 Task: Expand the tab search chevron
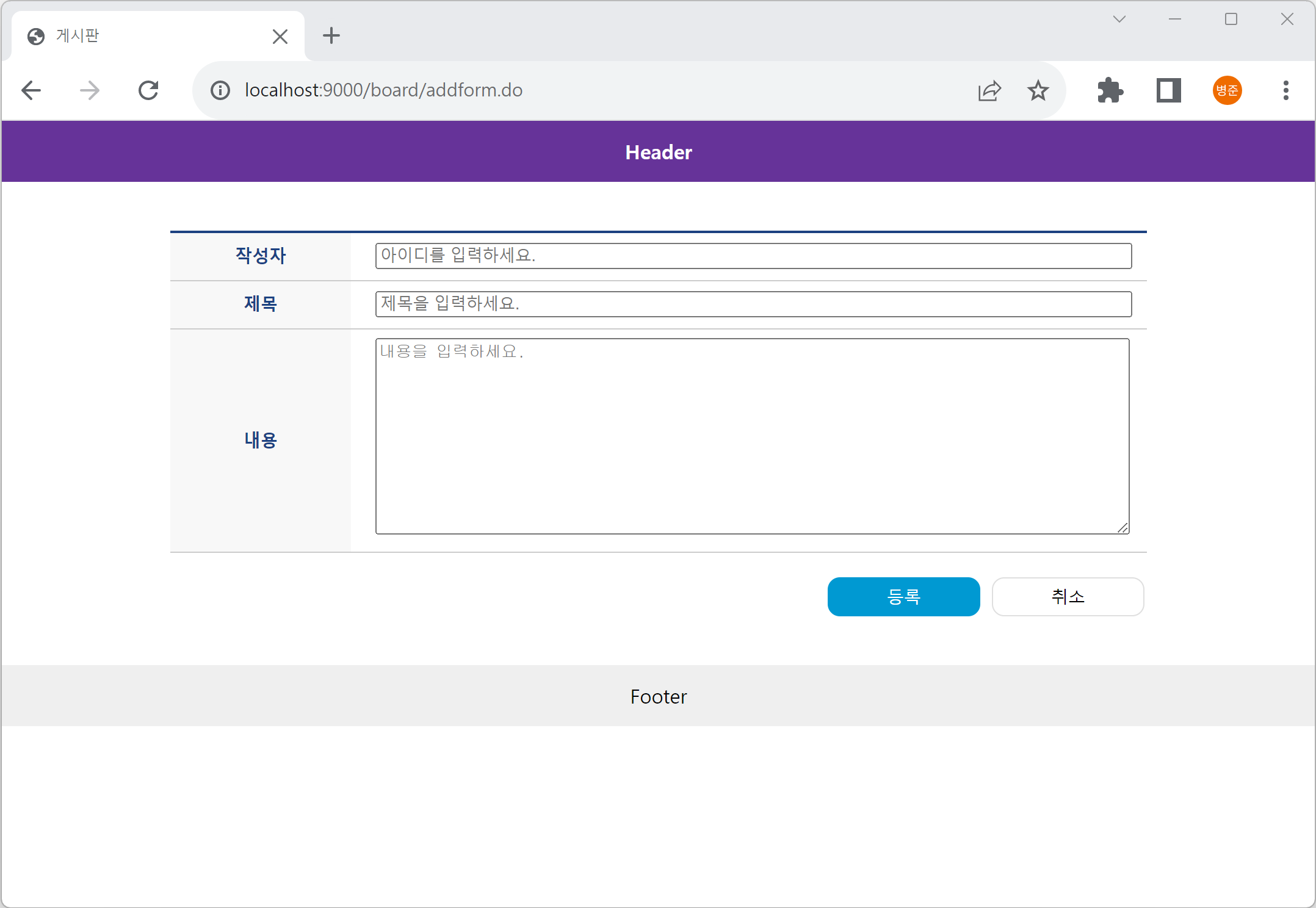pos(1119,20)
